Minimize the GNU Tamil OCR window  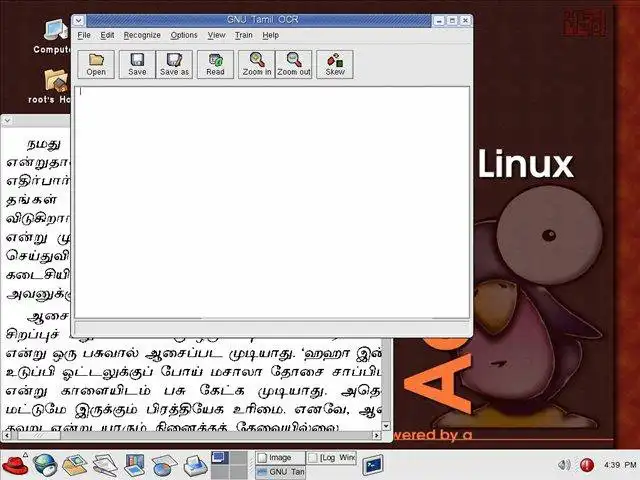pyautogui.click(x=439, y=20)
